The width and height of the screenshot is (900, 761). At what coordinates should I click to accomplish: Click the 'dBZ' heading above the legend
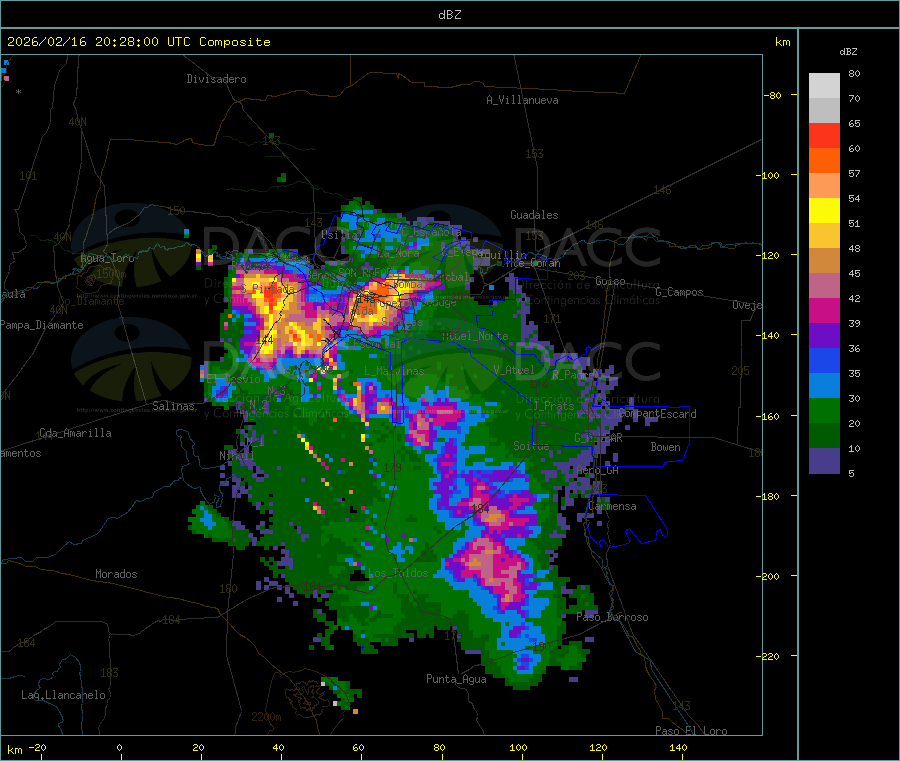[848, 52]
